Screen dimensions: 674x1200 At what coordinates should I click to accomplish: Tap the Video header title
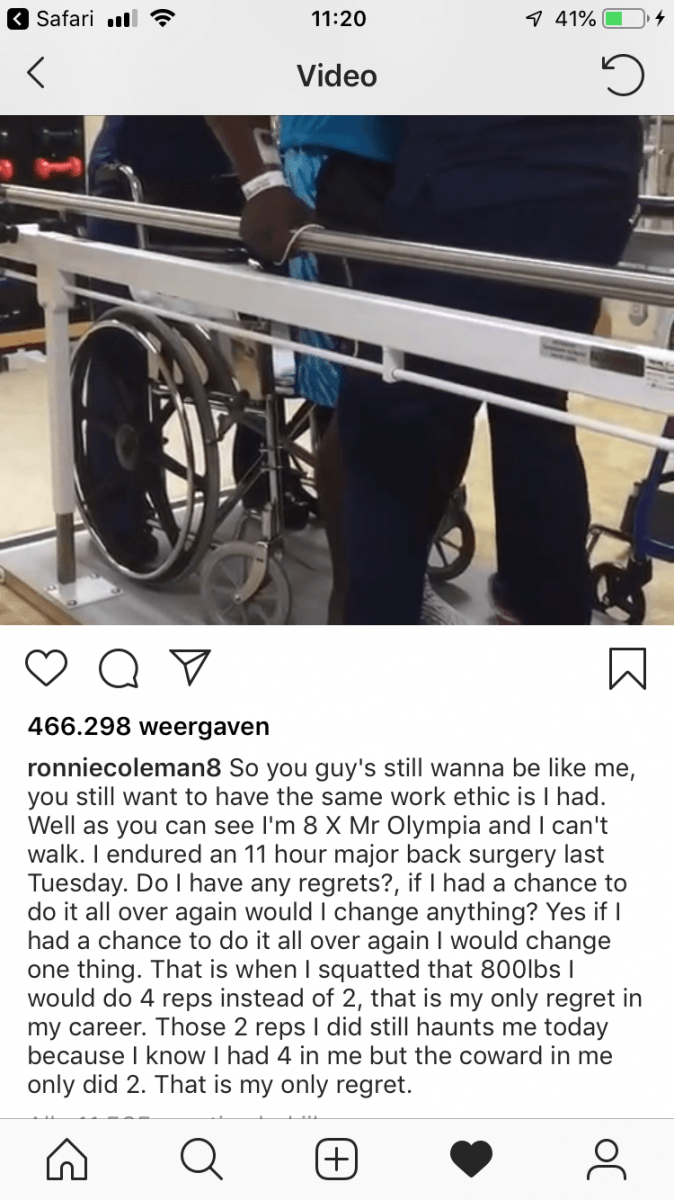coord(337,76)
